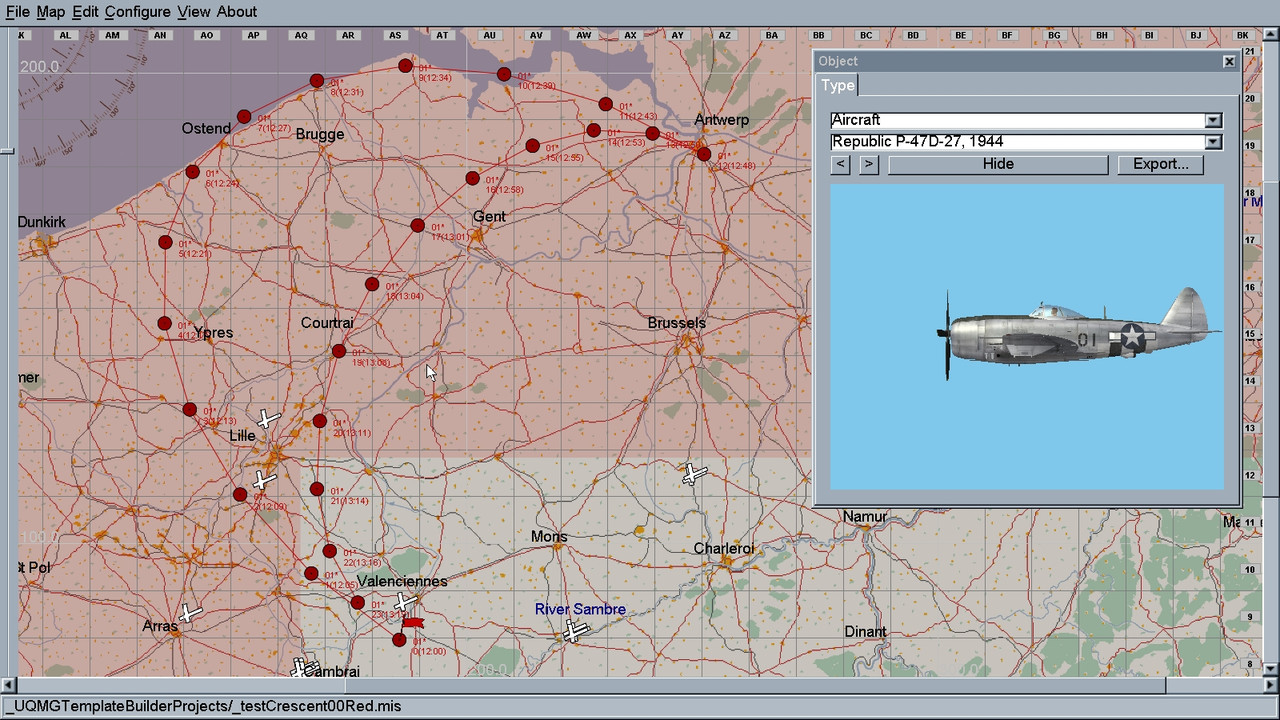
Task: Expand the Republic P-47D-27, 1944 dropdown
Action: [x=1213, y=141]
